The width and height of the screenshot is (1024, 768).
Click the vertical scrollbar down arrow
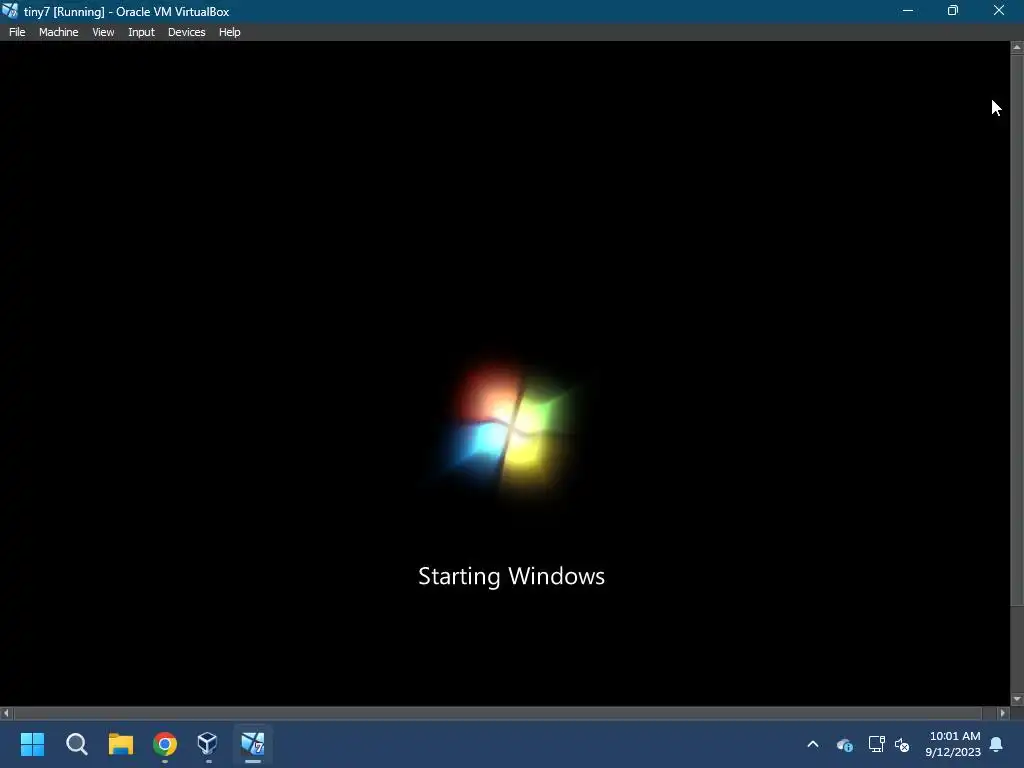coord(1017,699)
